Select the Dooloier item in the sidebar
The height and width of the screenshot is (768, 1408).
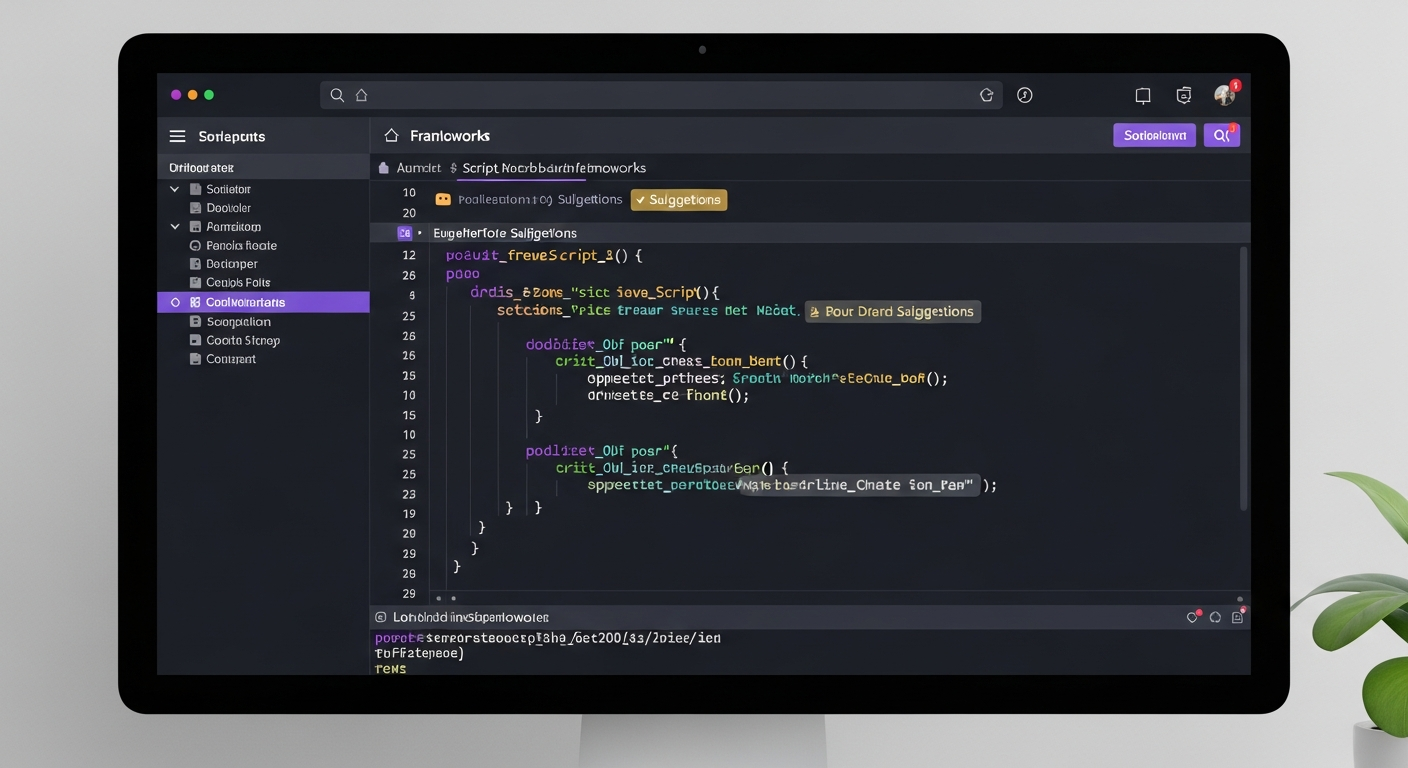pyautogui.click(x=228, y=208)
